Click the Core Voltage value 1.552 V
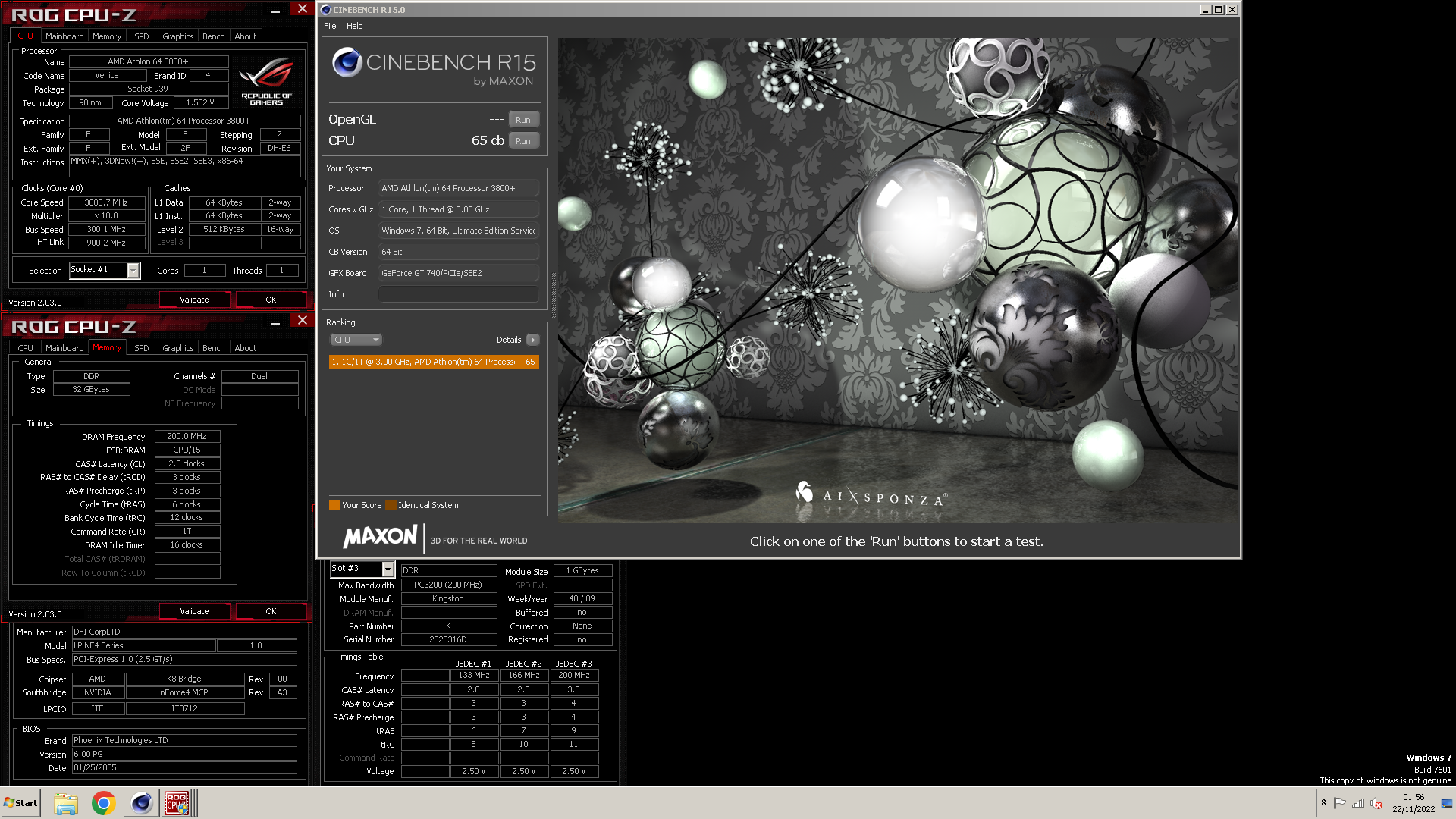This screenshot has width=1456, height=819. click(200, 102)
